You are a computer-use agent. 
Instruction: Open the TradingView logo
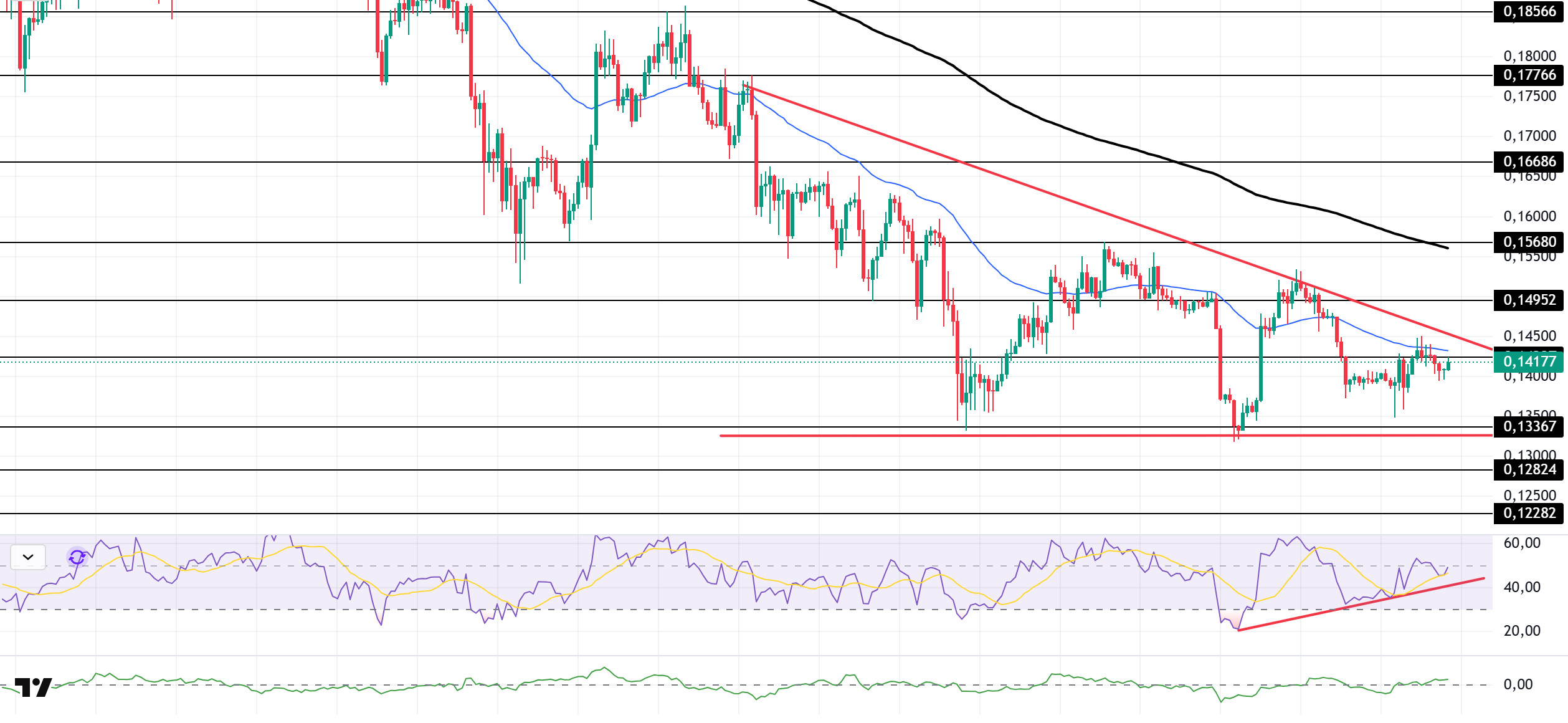(33, 687)
